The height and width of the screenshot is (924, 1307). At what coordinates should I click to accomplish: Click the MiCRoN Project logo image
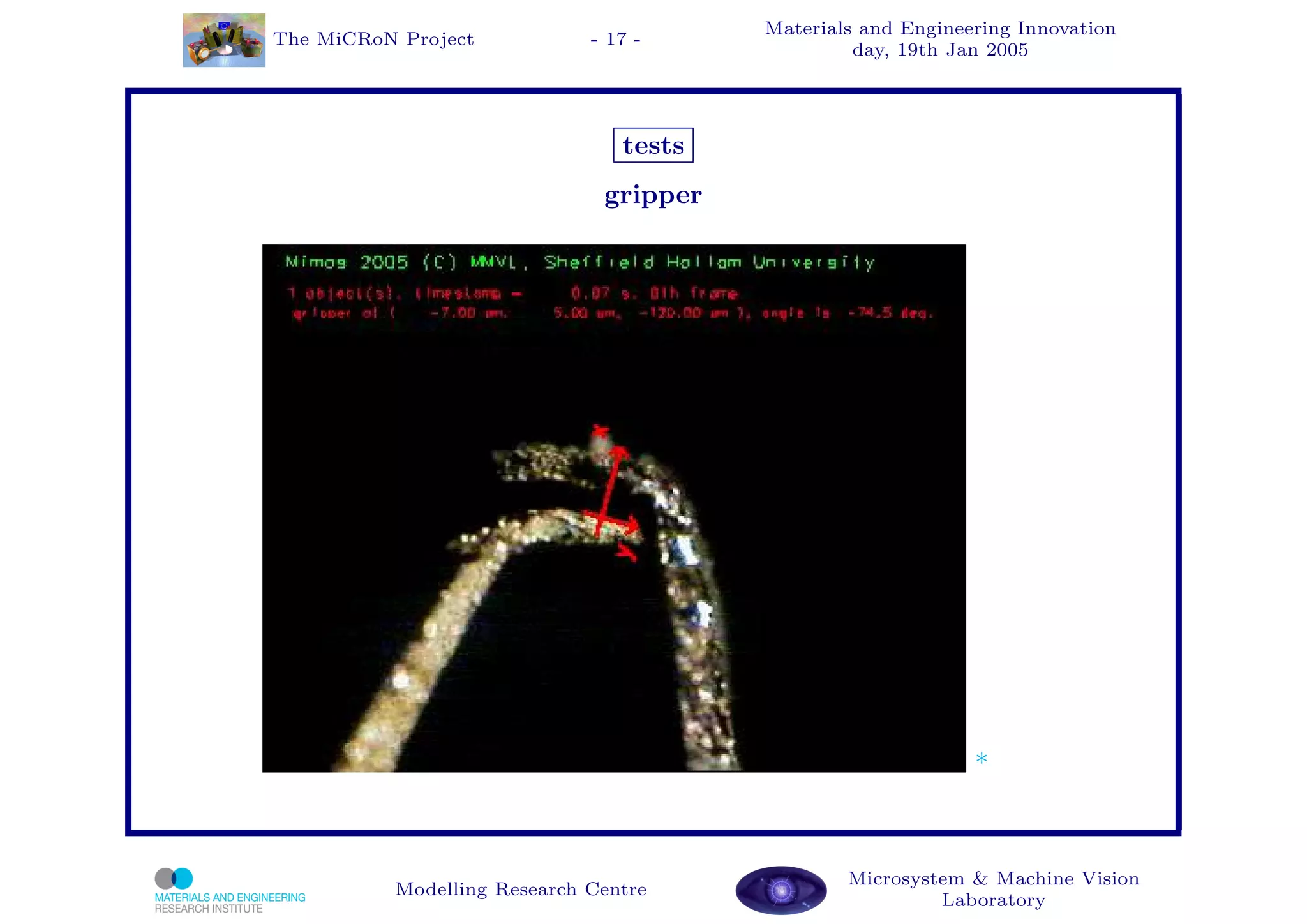click(x=224, y=40)
